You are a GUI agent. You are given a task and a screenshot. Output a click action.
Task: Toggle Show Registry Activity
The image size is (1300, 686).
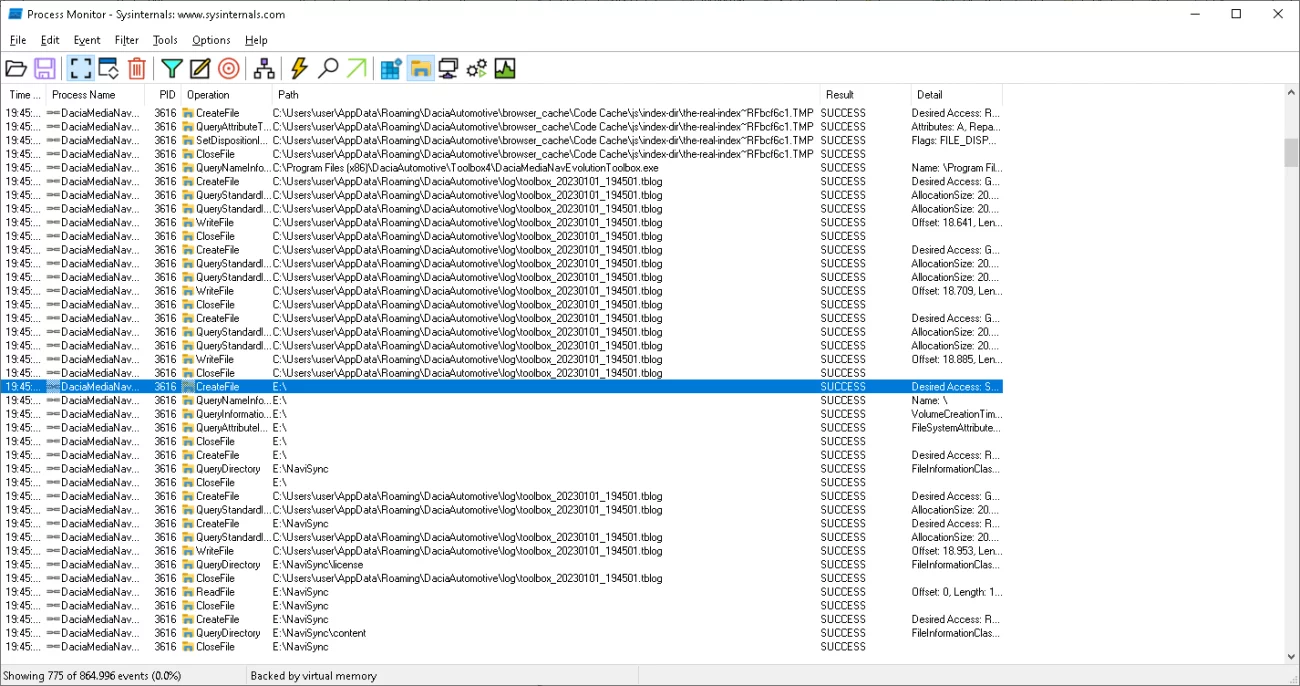(x=391, y=68)
